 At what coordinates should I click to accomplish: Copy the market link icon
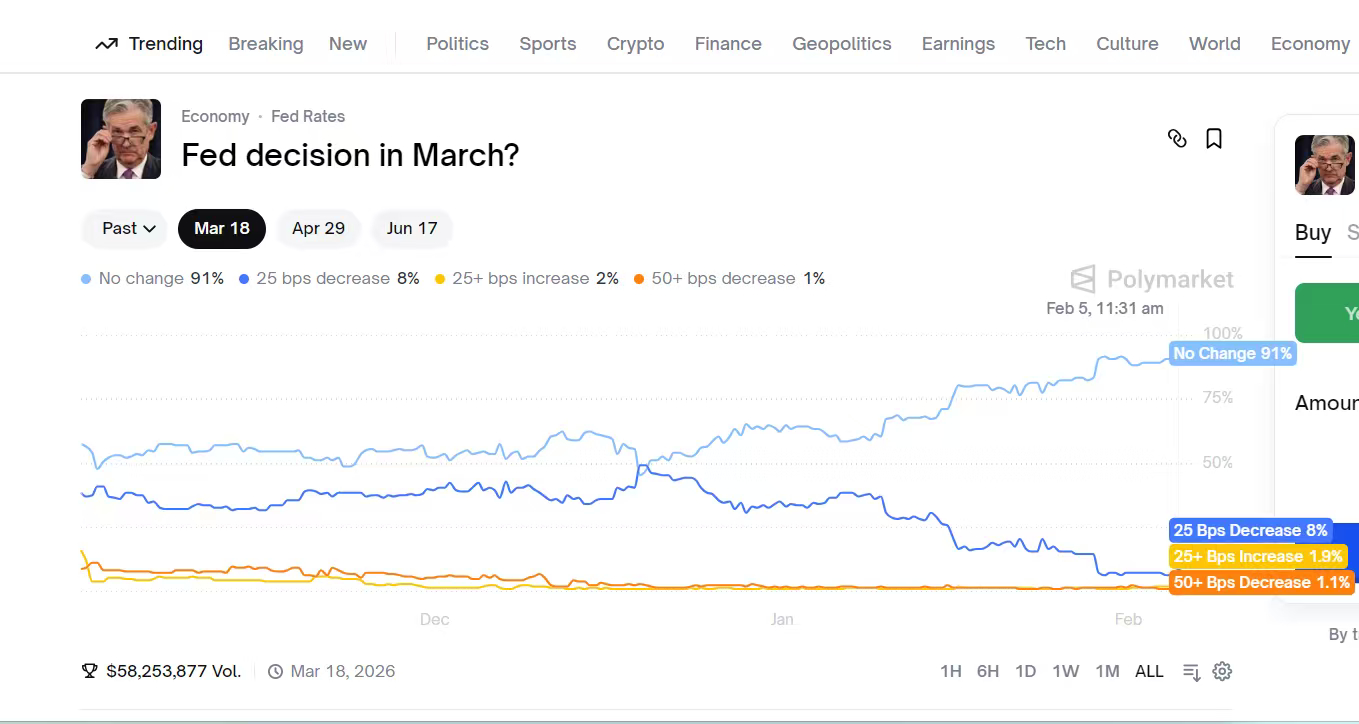(x=1177, y=139)
